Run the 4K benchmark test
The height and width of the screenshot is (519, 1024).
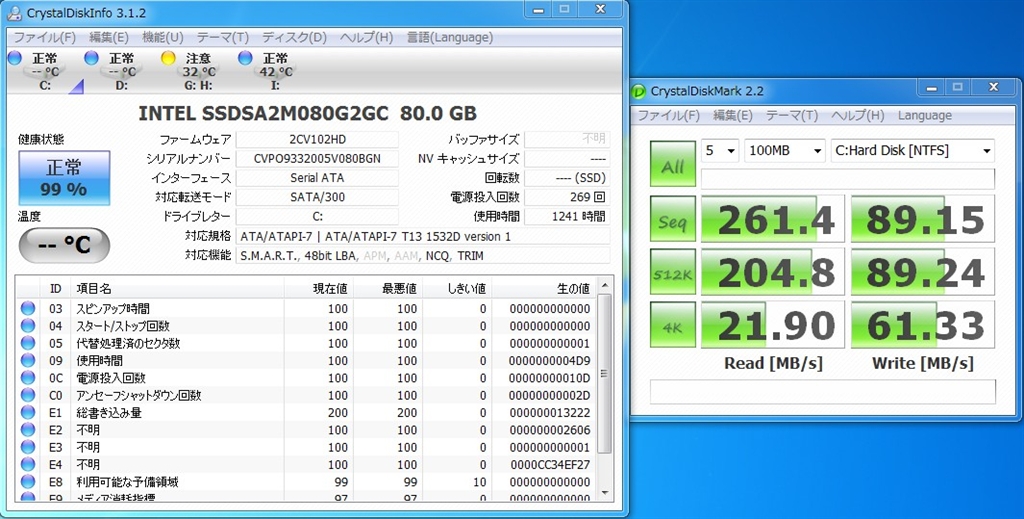672,324
